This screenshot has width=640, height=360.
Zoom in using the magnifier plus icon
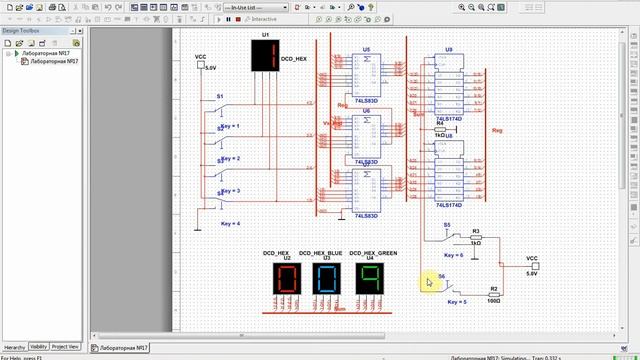tap(462, 7)
